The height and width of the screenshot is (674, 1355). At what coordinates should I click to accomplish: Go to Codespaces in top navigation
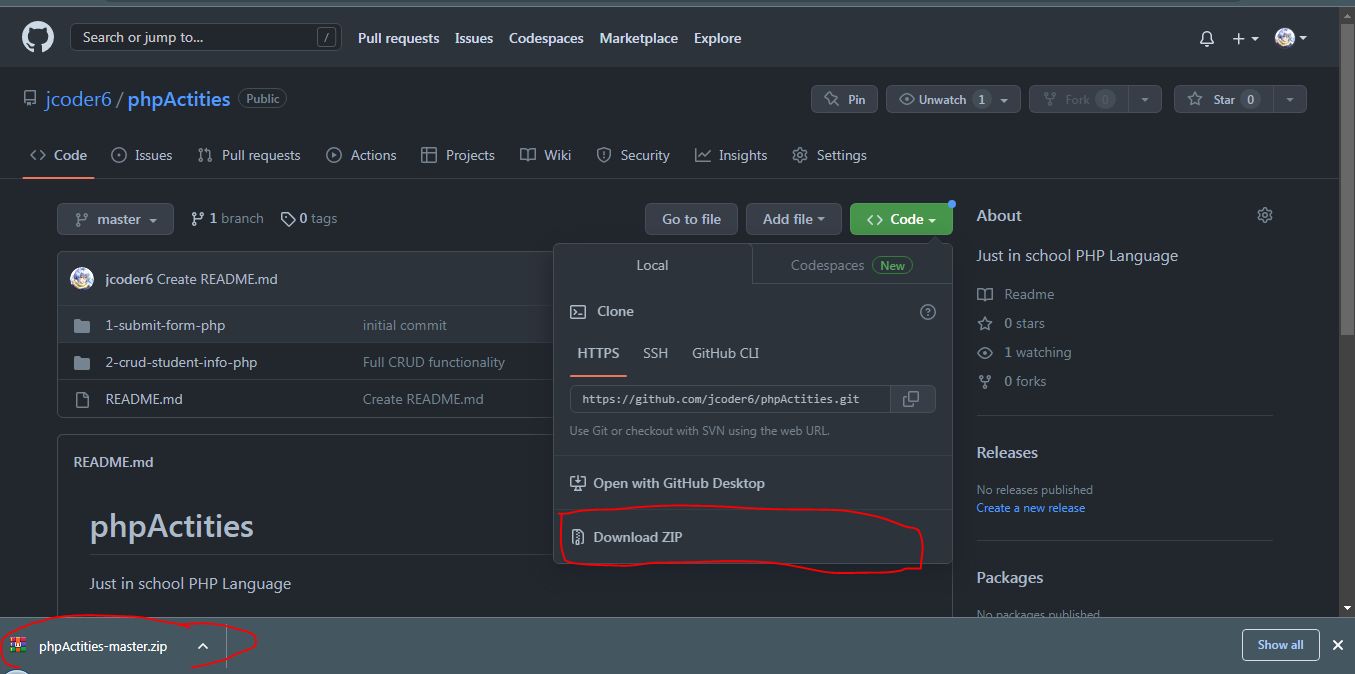tap(546, 38)
